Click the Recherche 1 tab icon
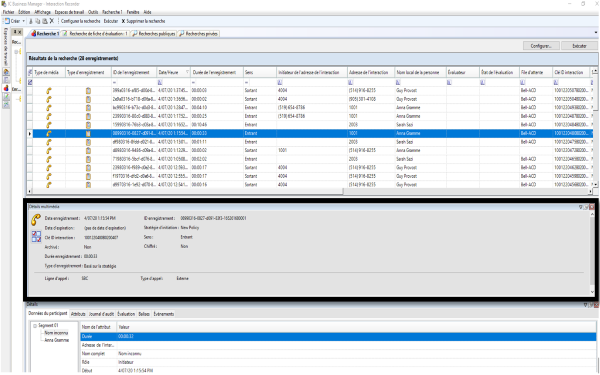 pos(33,34)
